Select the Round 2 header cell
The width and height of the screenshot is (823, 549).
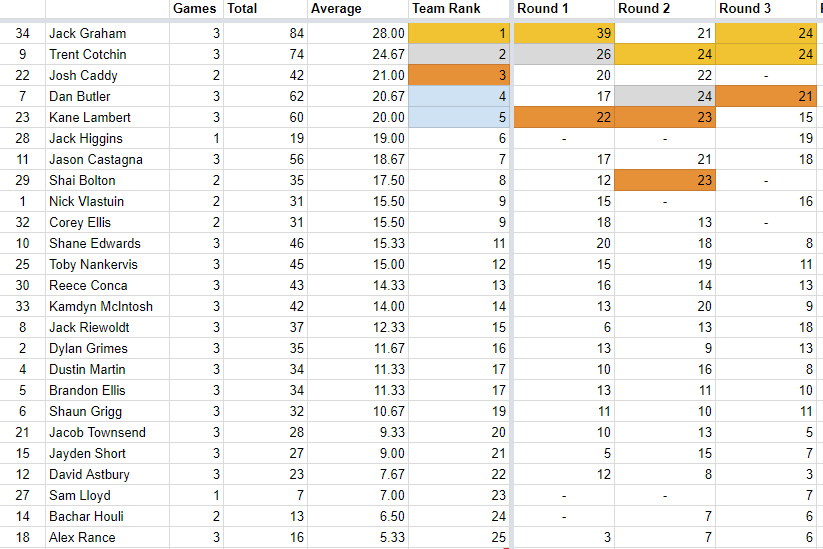[664, 9]
